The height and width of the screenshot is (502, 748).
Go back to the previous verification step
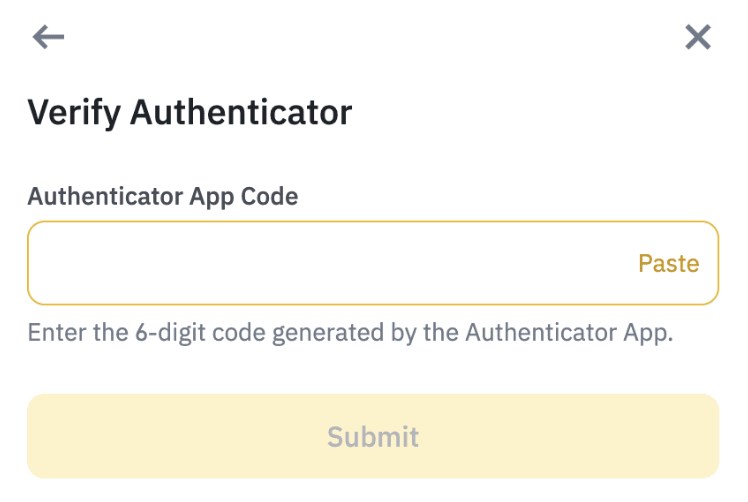[x=48, y=38]
